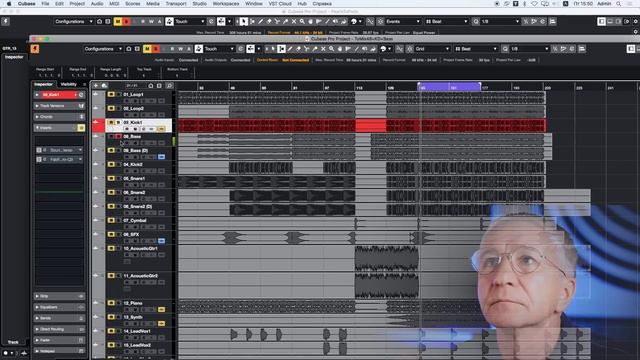
Task: Click the colour tool palette icon in front toolbar
Action: [383, 49]
